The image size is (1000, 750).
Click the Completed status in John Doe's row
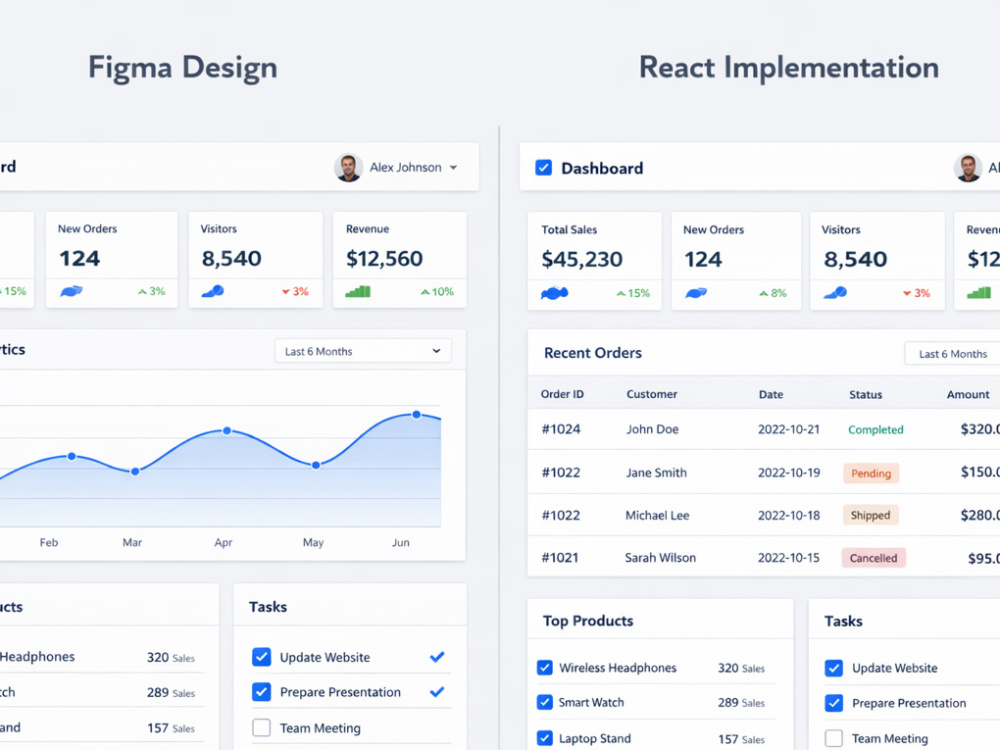click(x=876, y=430)
